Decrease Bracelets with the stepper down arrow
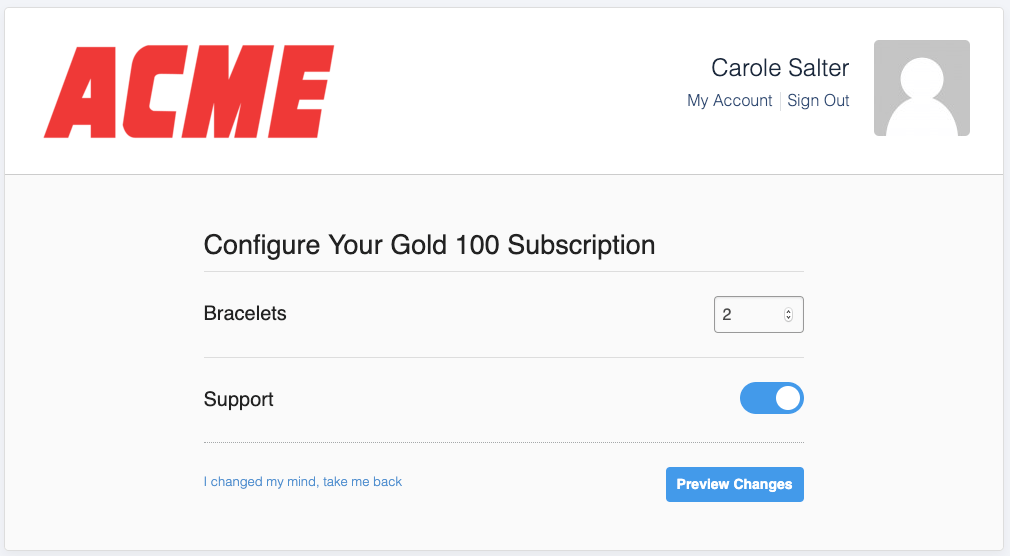Image resolution: width=1010 pixels, height=556 pixels. pyautogui.click(x=788, y=319)
